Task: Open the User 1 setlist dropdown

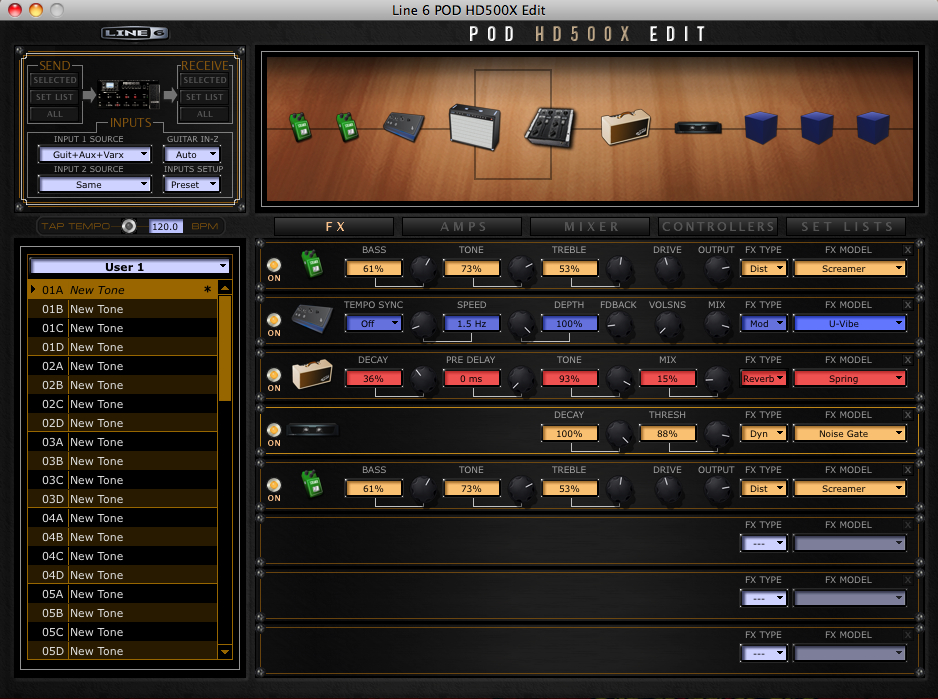Action: coord(128,266)
